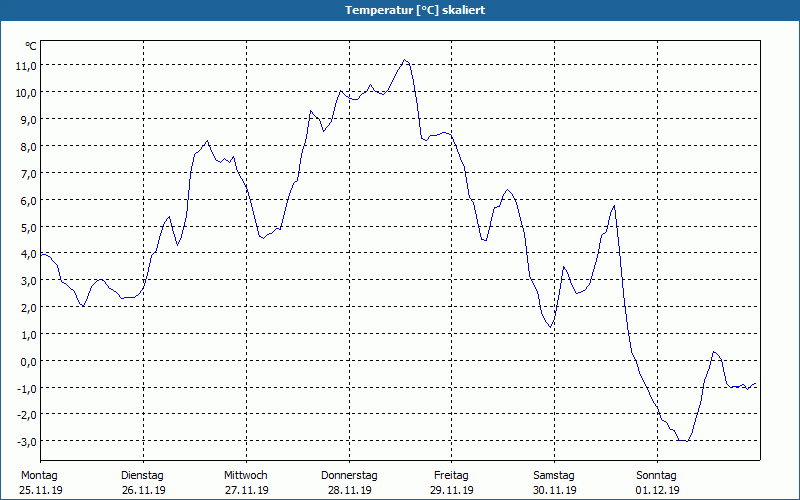Select the date 28.11.19

coord(349,490)
